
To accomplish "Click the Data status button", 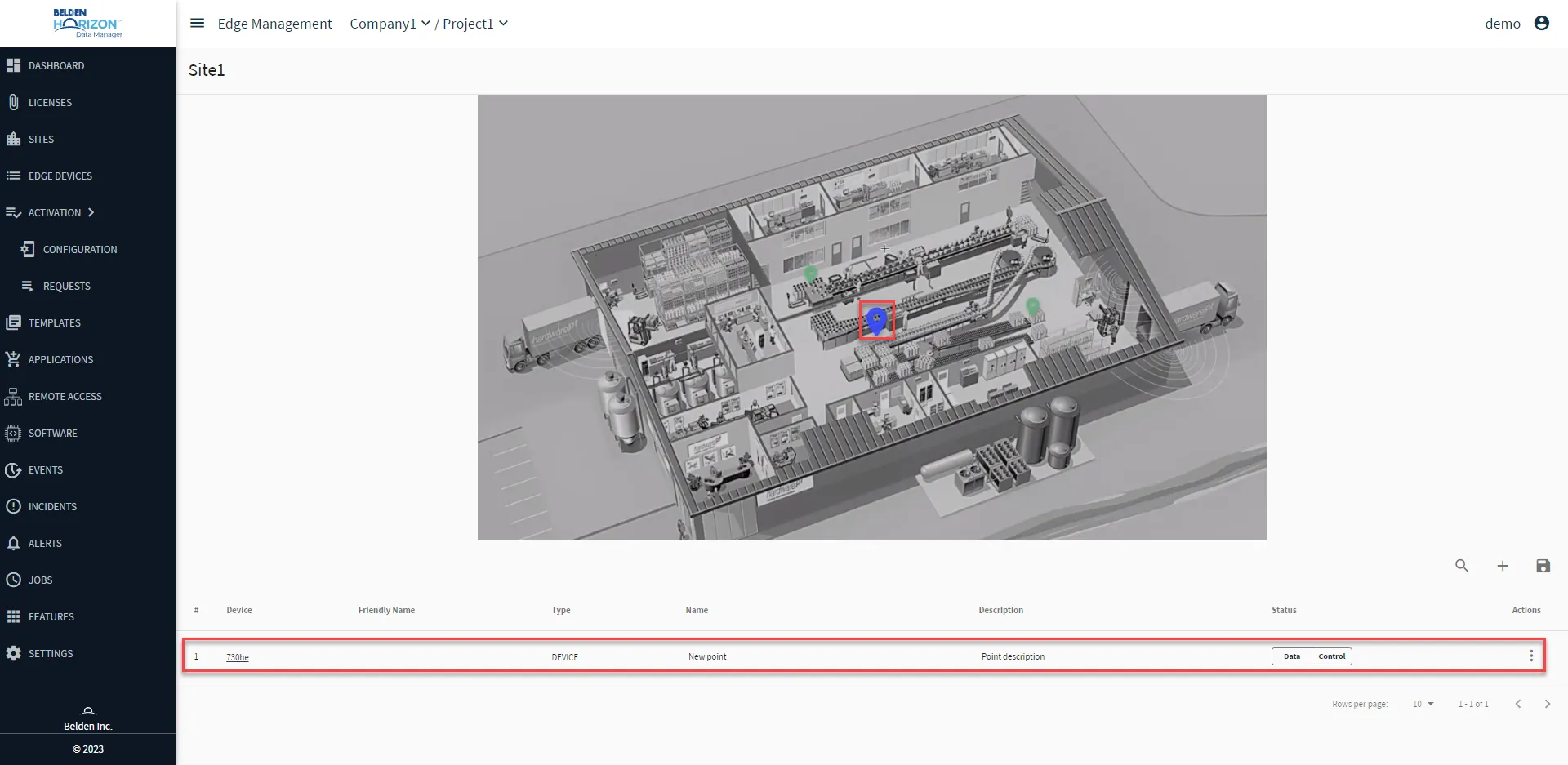I will (1292, 656).
